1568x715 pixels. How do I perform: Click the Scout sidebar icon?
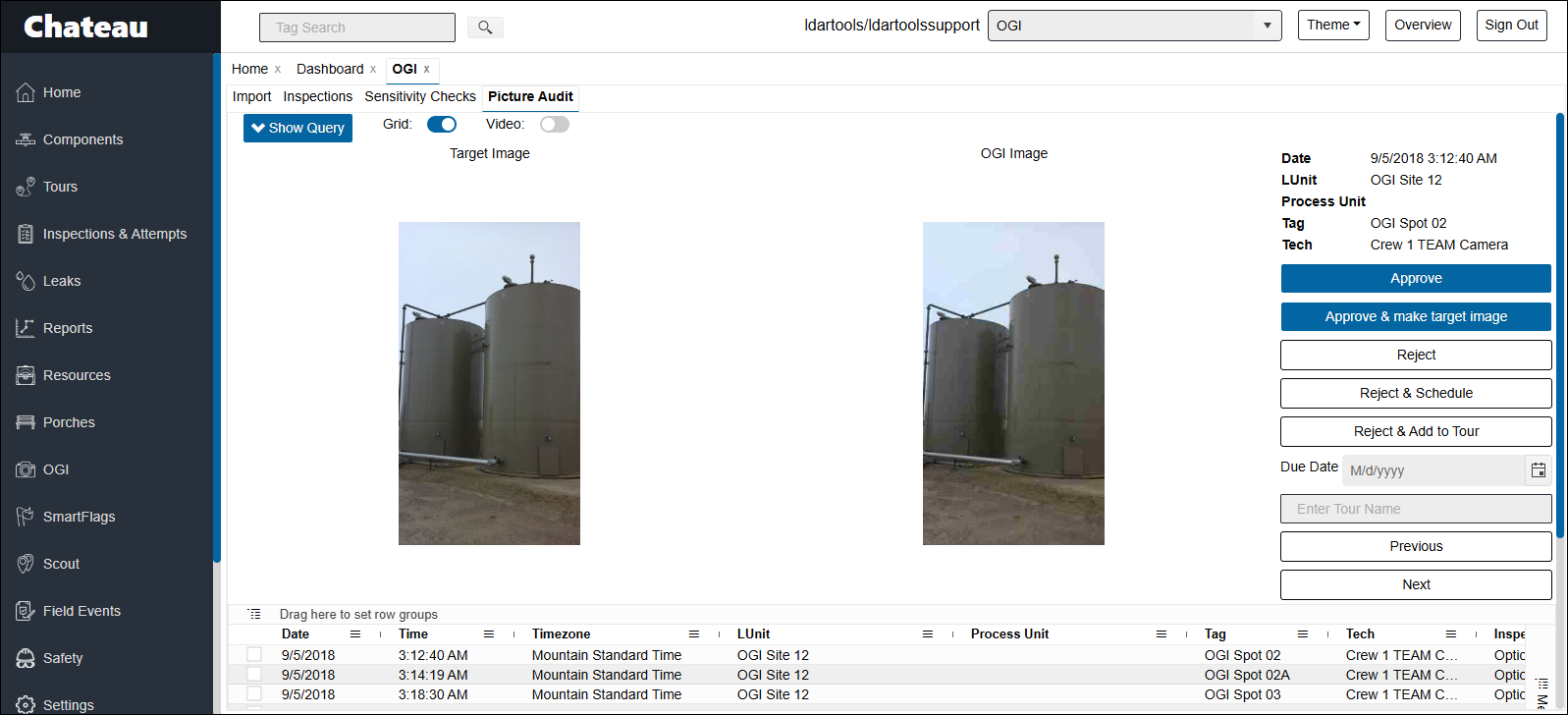click(26, 564)
